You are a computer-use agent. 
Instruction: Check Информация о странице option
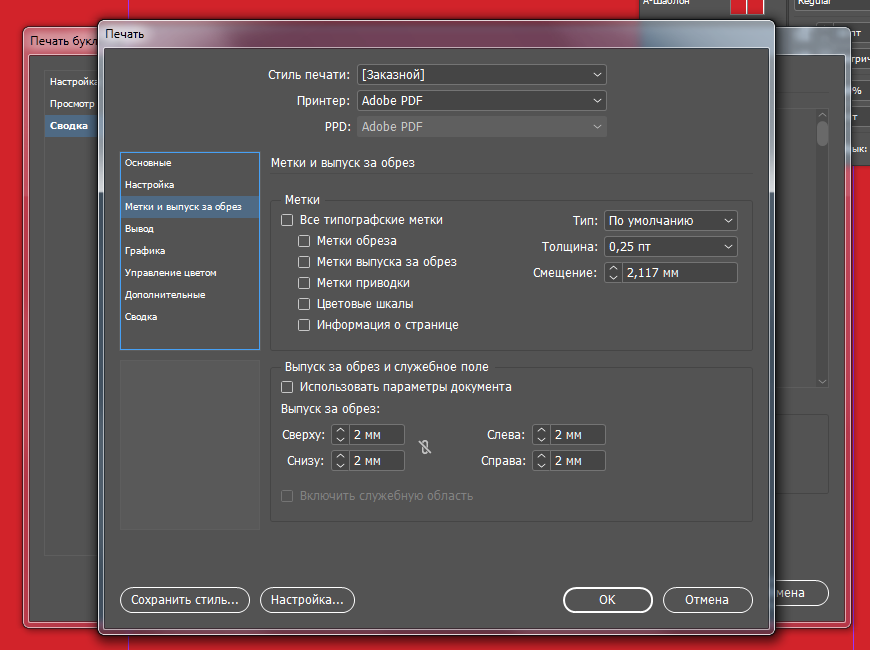(x=304, y=325)
